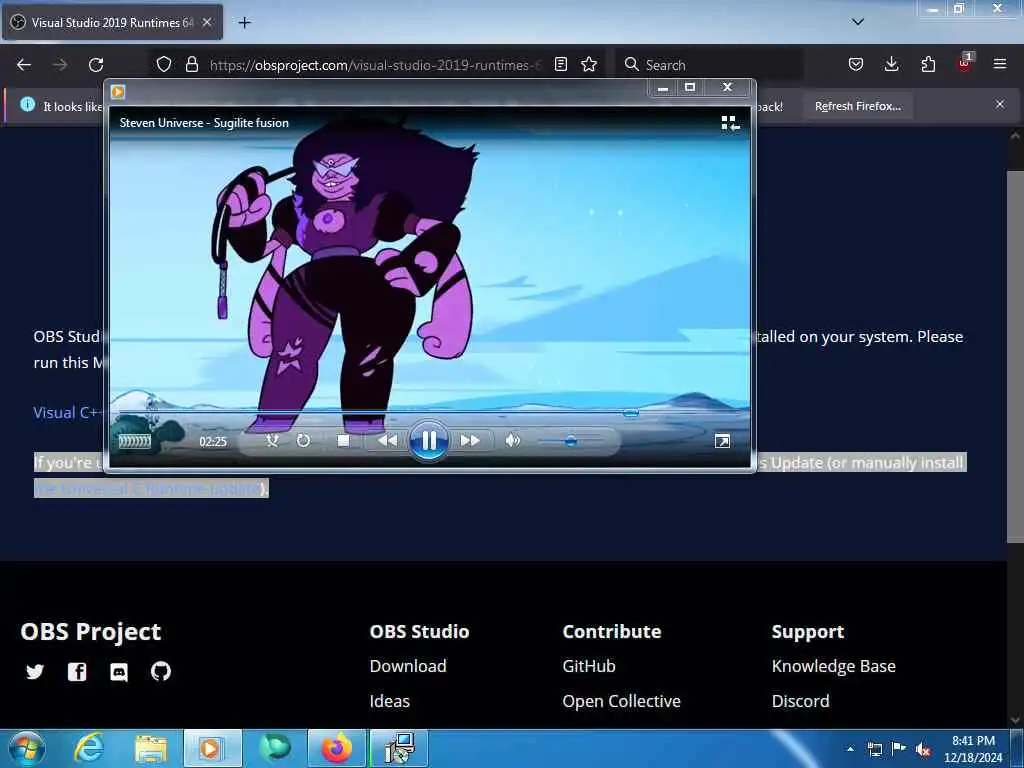1024x768 pixels.
Task: Click the Refresh Firefox... button
Action: pyautogui.click(x=857, y=106)
